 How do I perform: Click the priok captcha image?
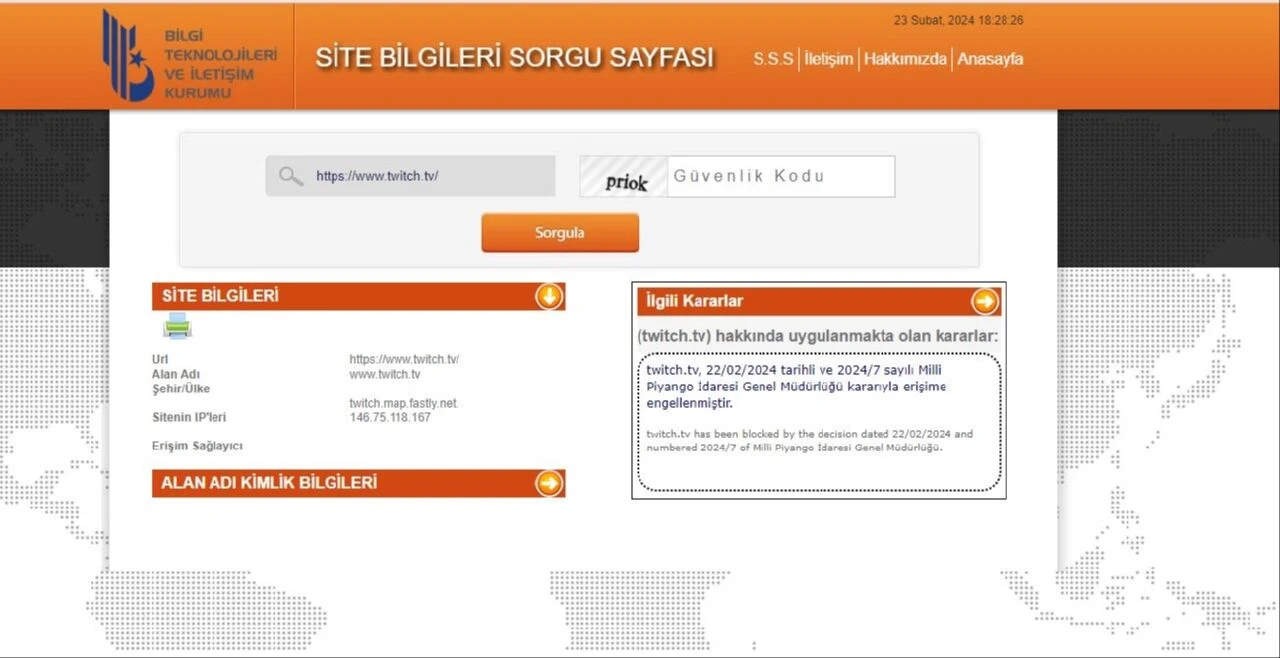(x=622, y=176)
